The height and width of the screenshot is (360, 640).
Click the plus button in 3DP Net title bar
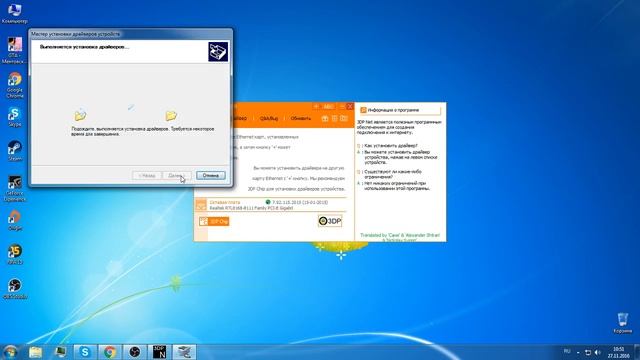316,107
